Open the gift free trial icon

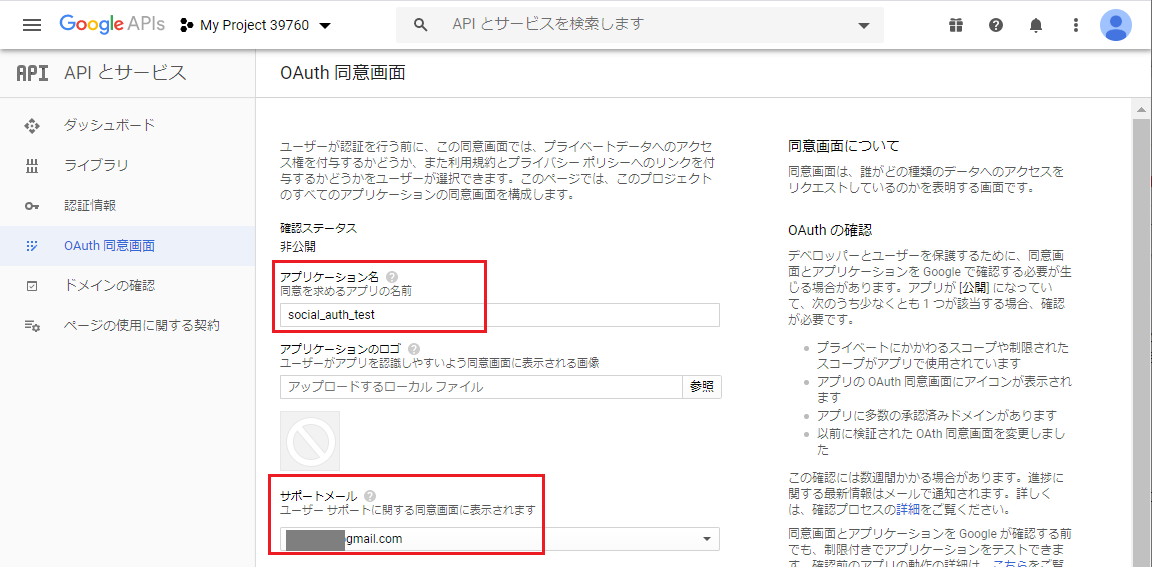[955, 26]
